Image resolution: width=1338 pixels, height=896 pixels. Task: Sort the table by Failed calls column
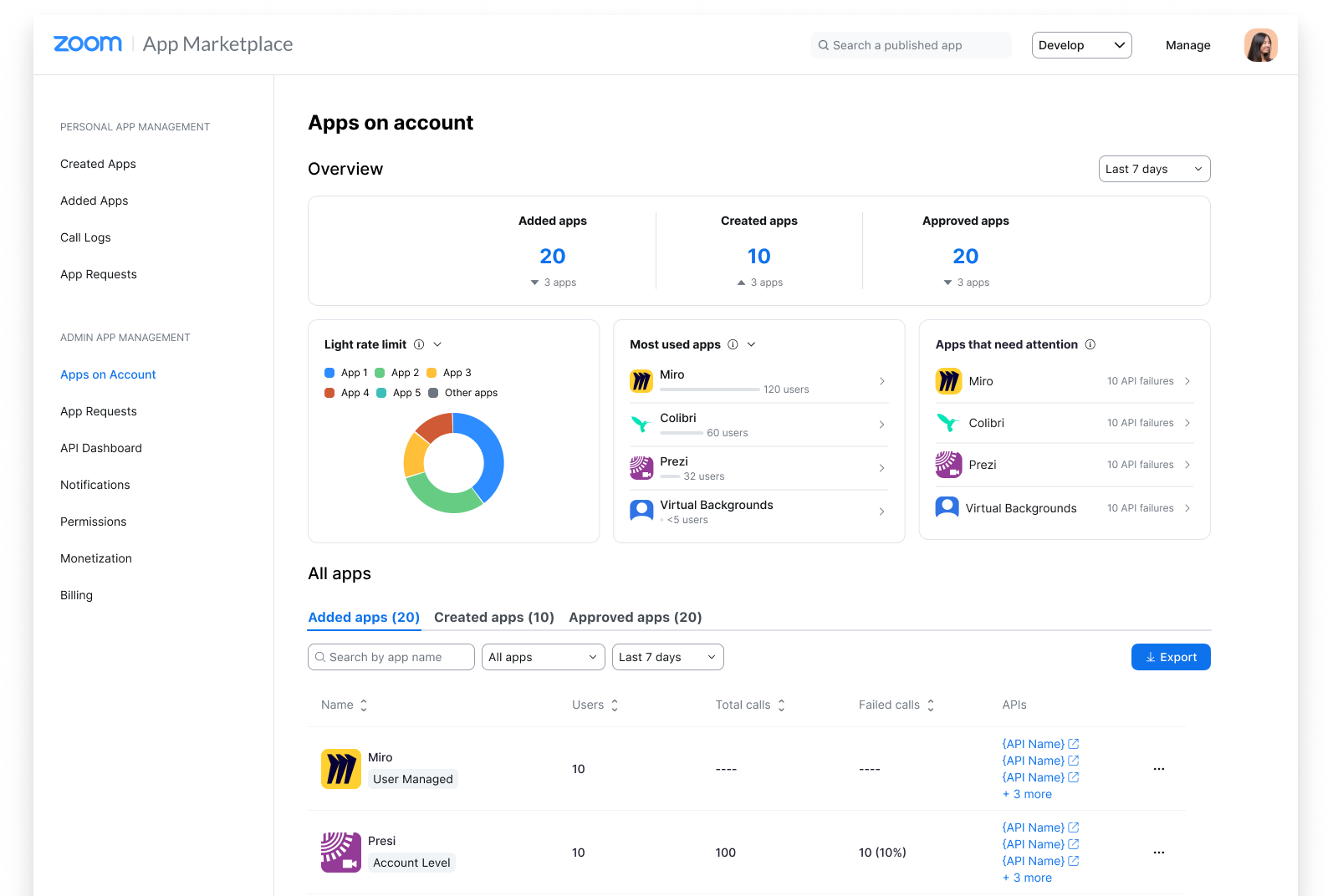(931, 705)
